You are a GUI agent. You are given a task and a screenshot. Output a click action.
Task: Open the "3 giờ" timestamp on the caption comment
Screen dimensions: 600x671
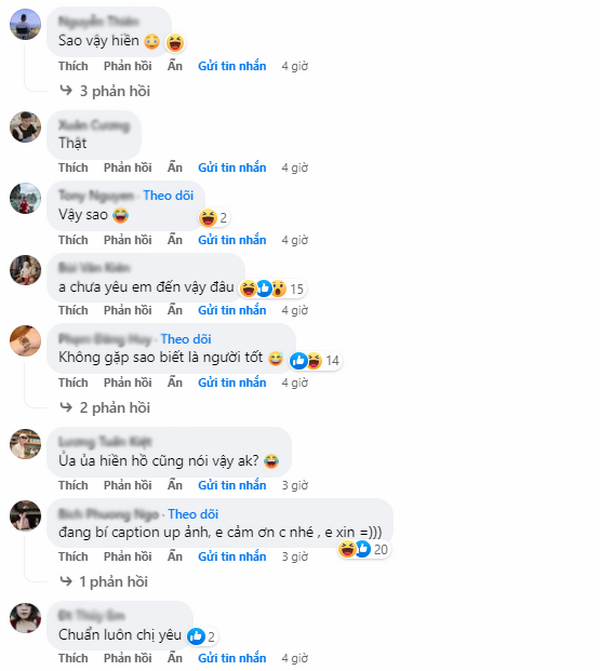coord(294,557)
